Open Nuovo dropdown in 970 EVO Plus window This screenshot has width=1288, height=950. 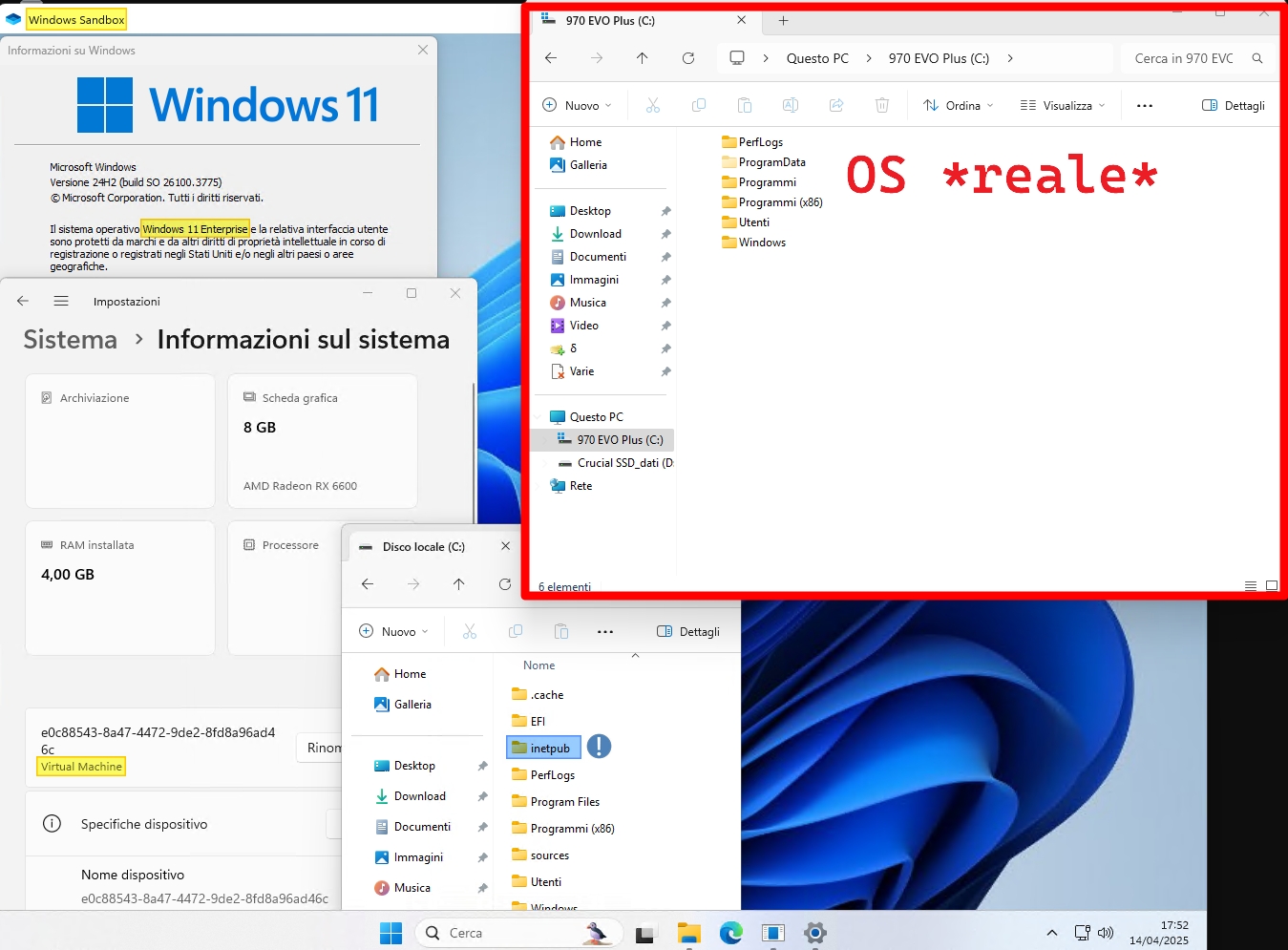click(577, 105)
